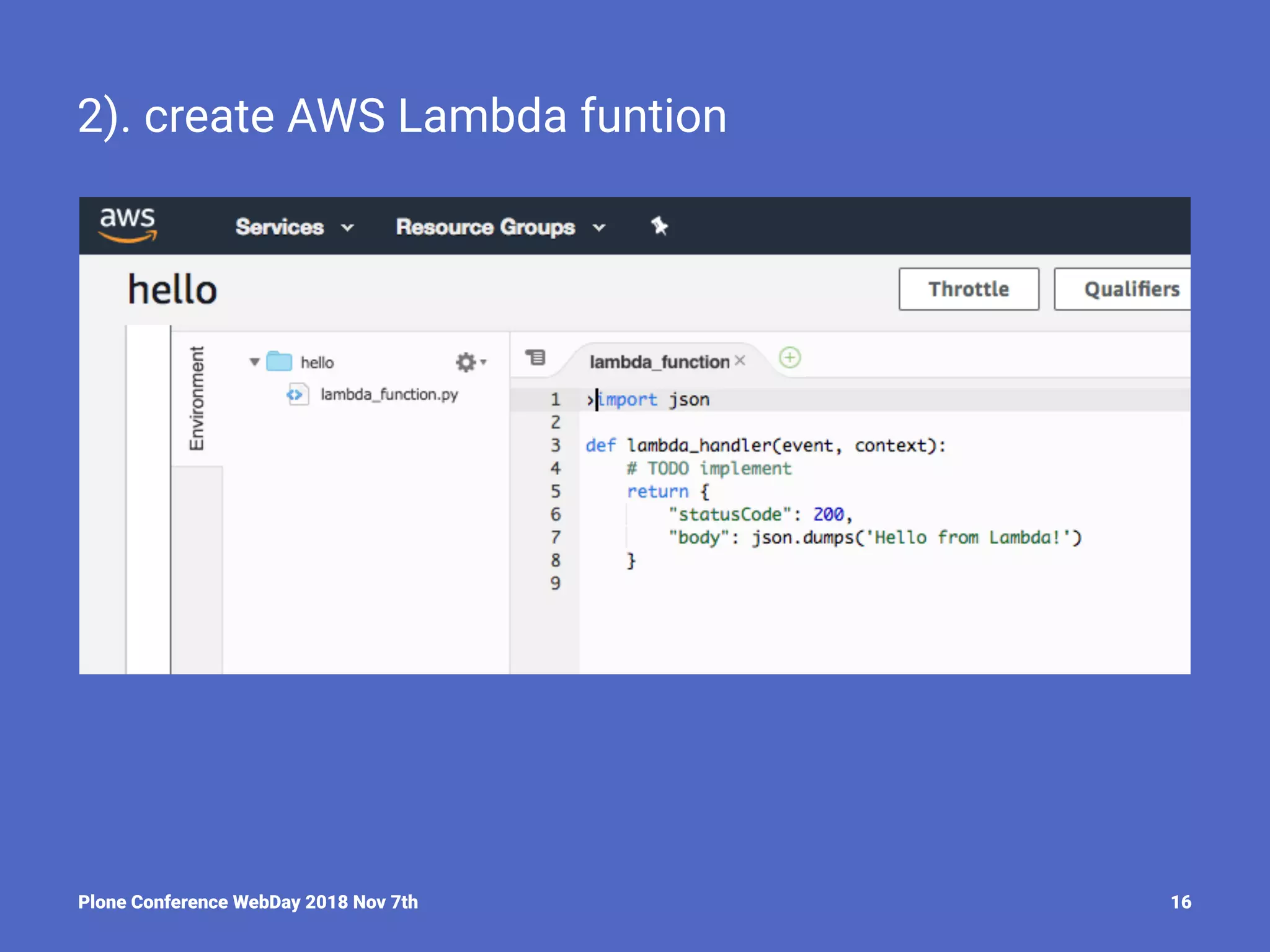1270x952 pixels.
Task: Open the Services menu
Action: pos(280,227)
